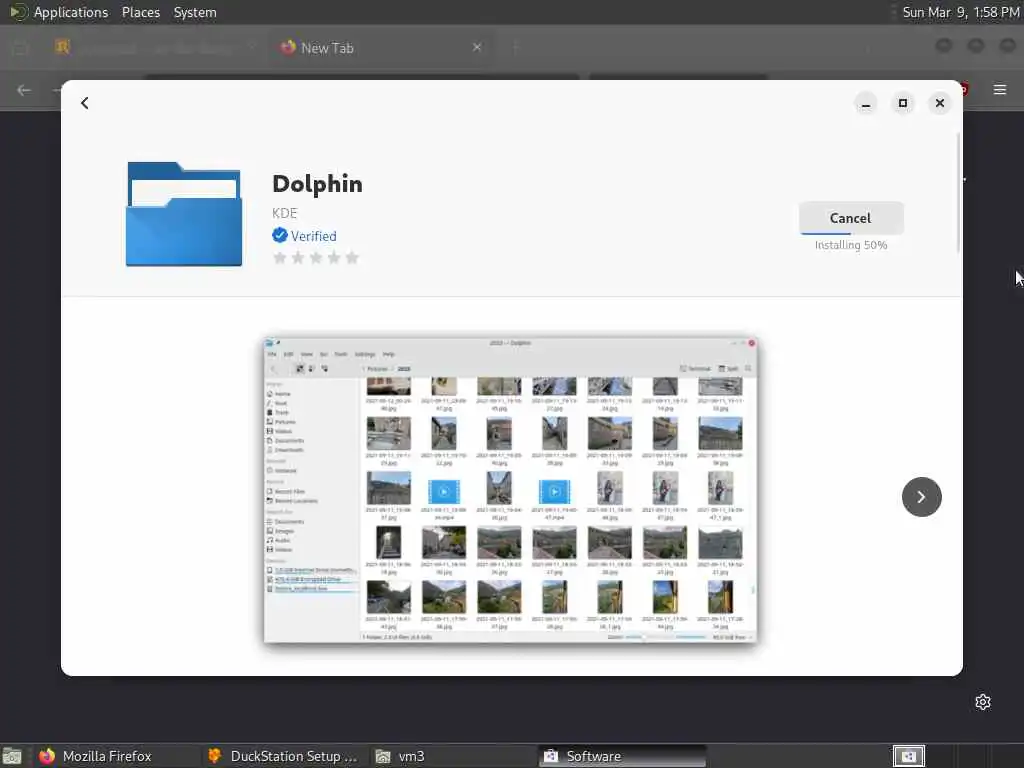
Task: Click Firefox back arrow button
Action: (24, 90)
